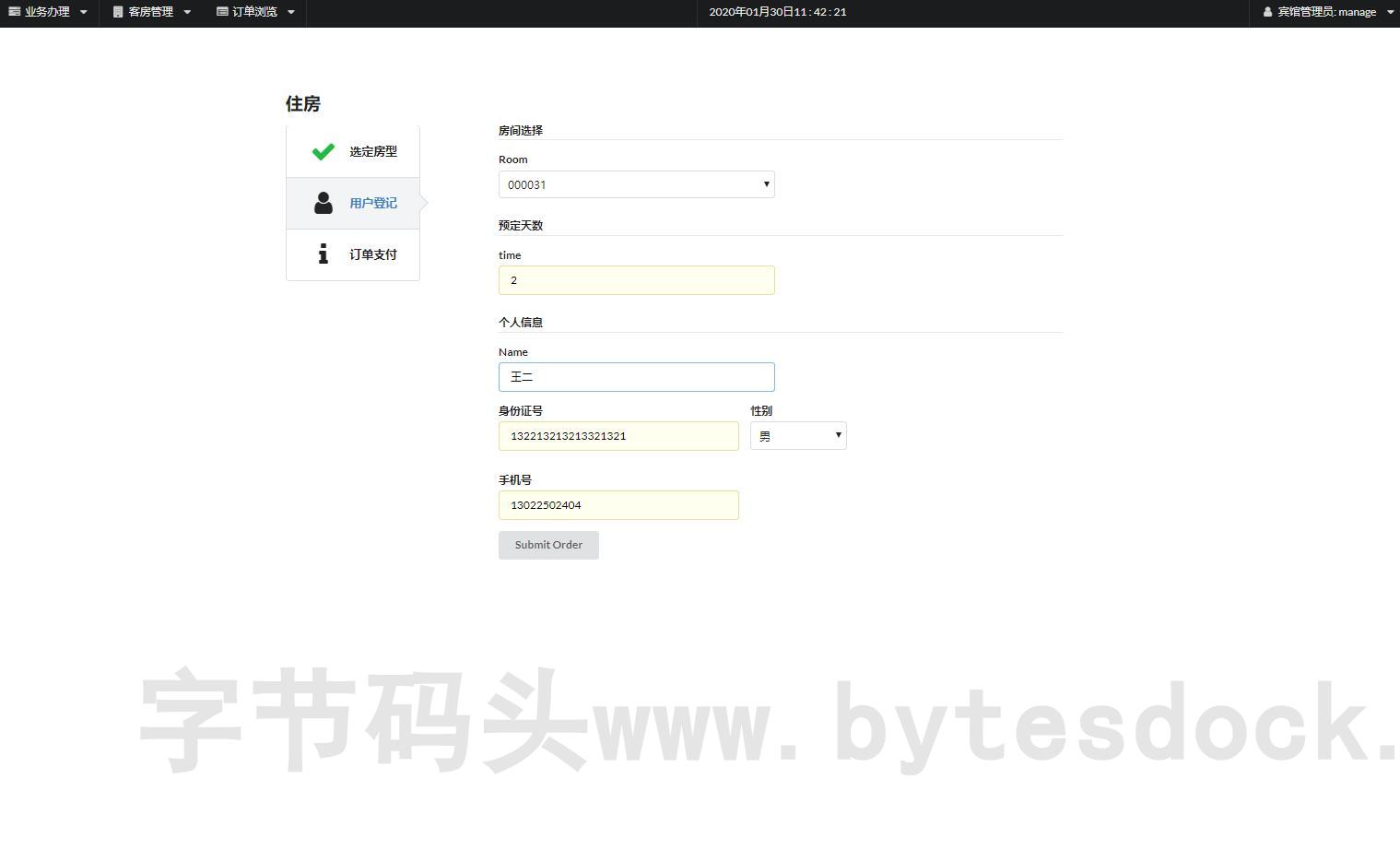
Task: Click the card icon beside 业务办理
Action: coord(15,12)
